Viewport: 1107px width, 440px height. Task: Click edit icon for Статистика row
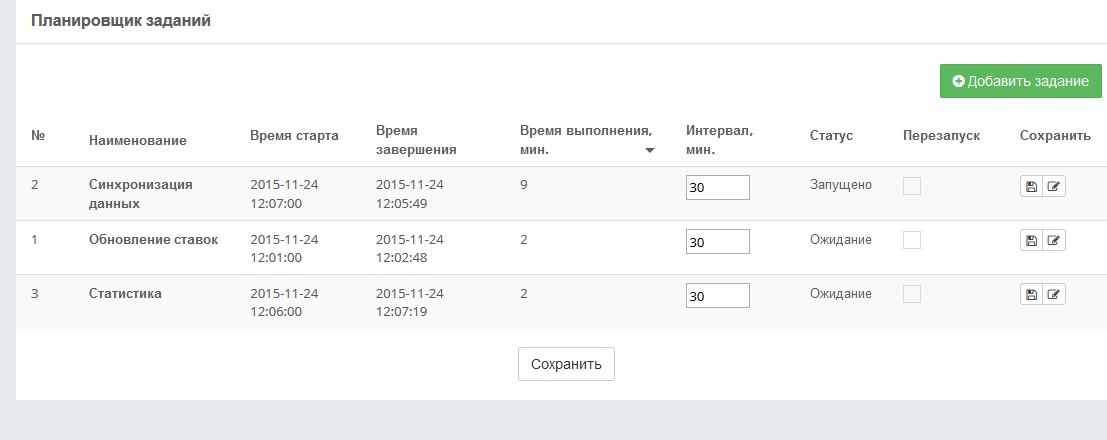[x=1053, y=294]
